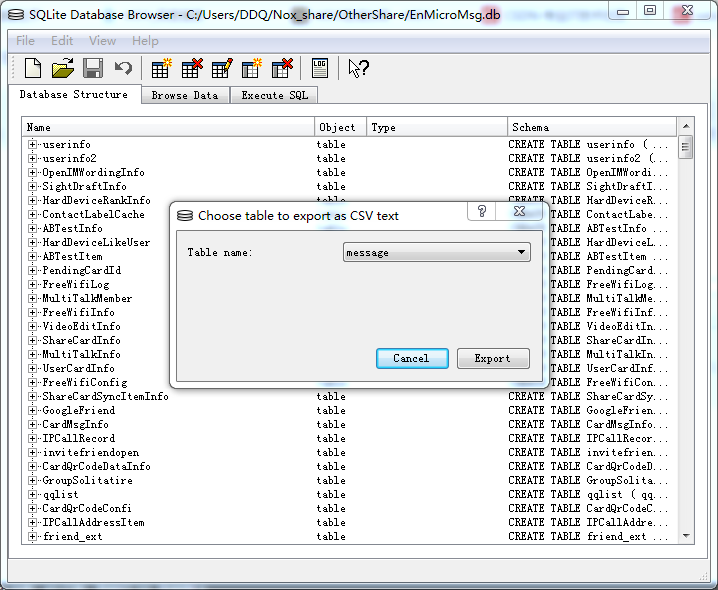The height and width of the screenshot is (590, 718).
Task: Expand the SightDraftInfo table node
Action: click(x=32, y=186)
